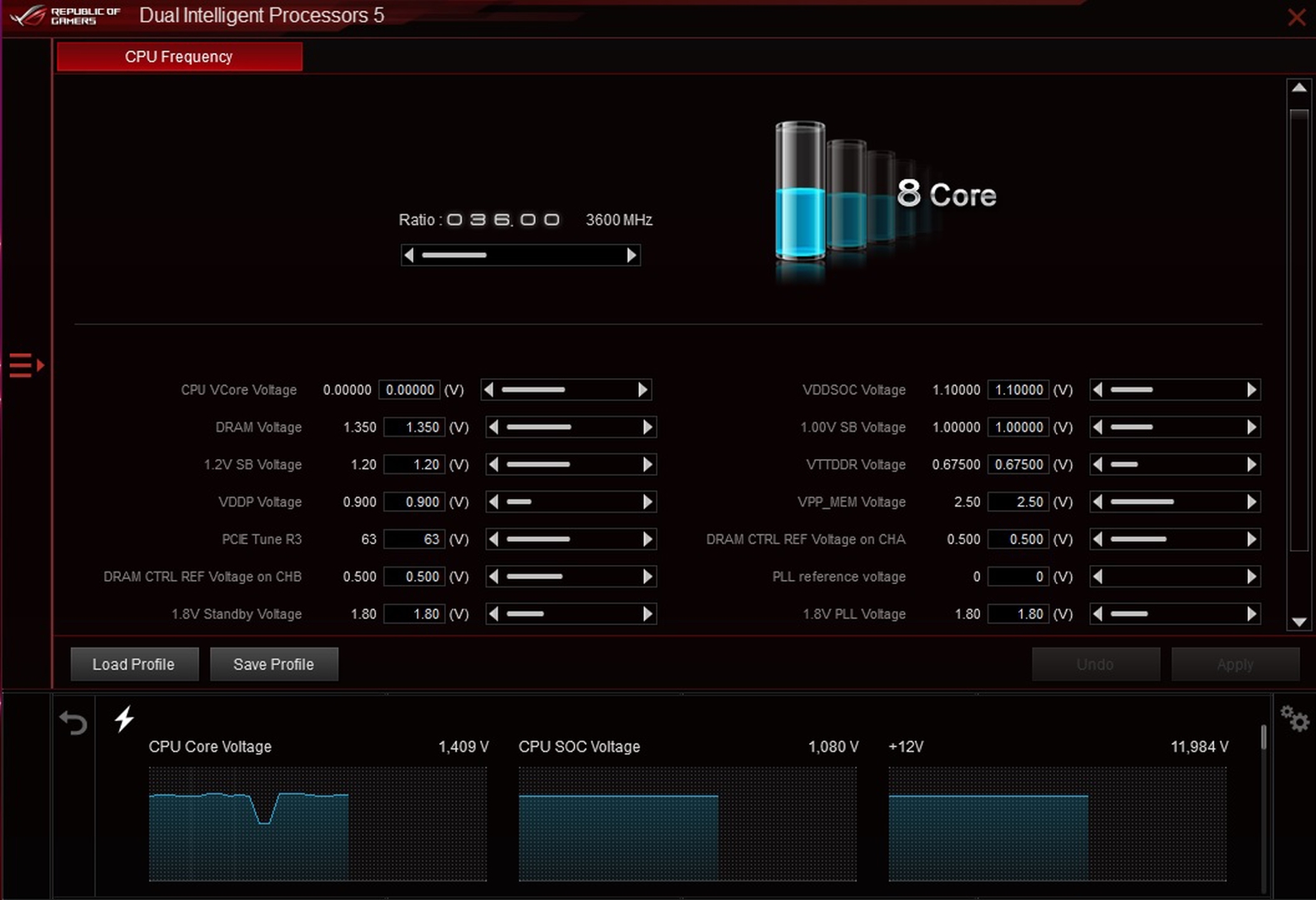
Task: Click the CPU SOC Voltage graph
Action: [x=688, y=823]
